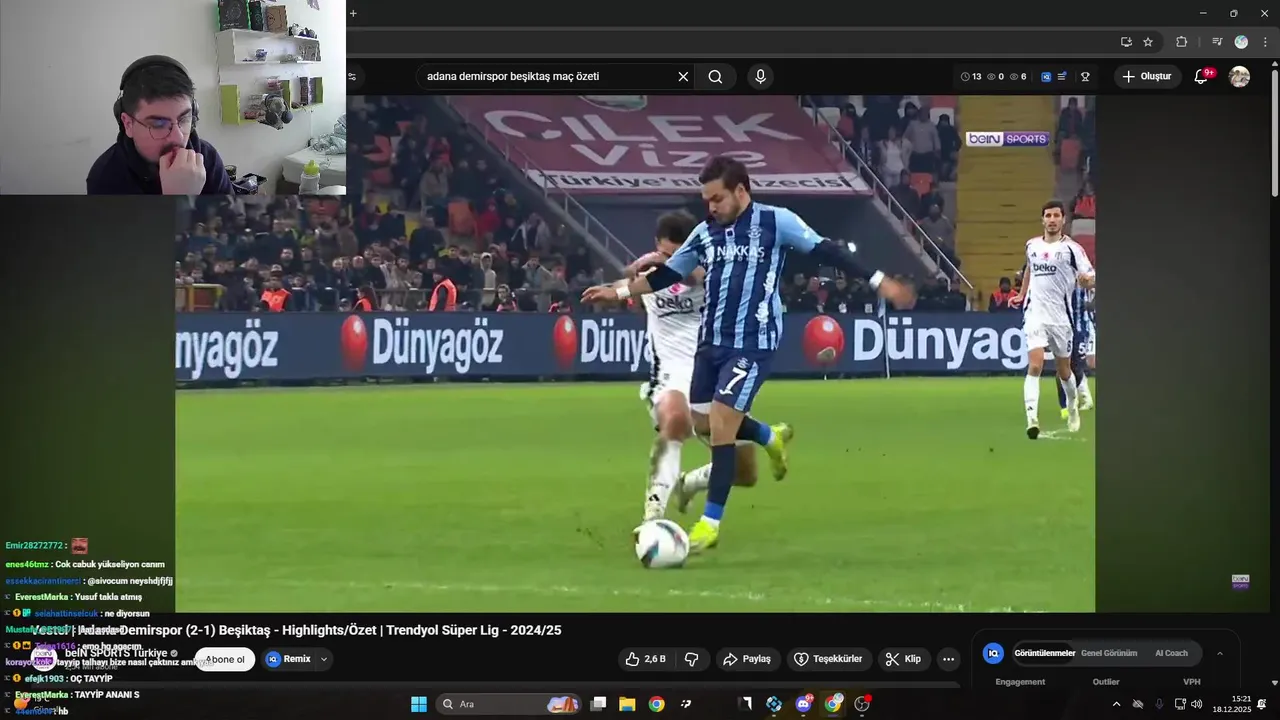This screenshot has width=1280, height=720.
Task: Click the install app icon in address bar
Action: (x=1126, y=42)
